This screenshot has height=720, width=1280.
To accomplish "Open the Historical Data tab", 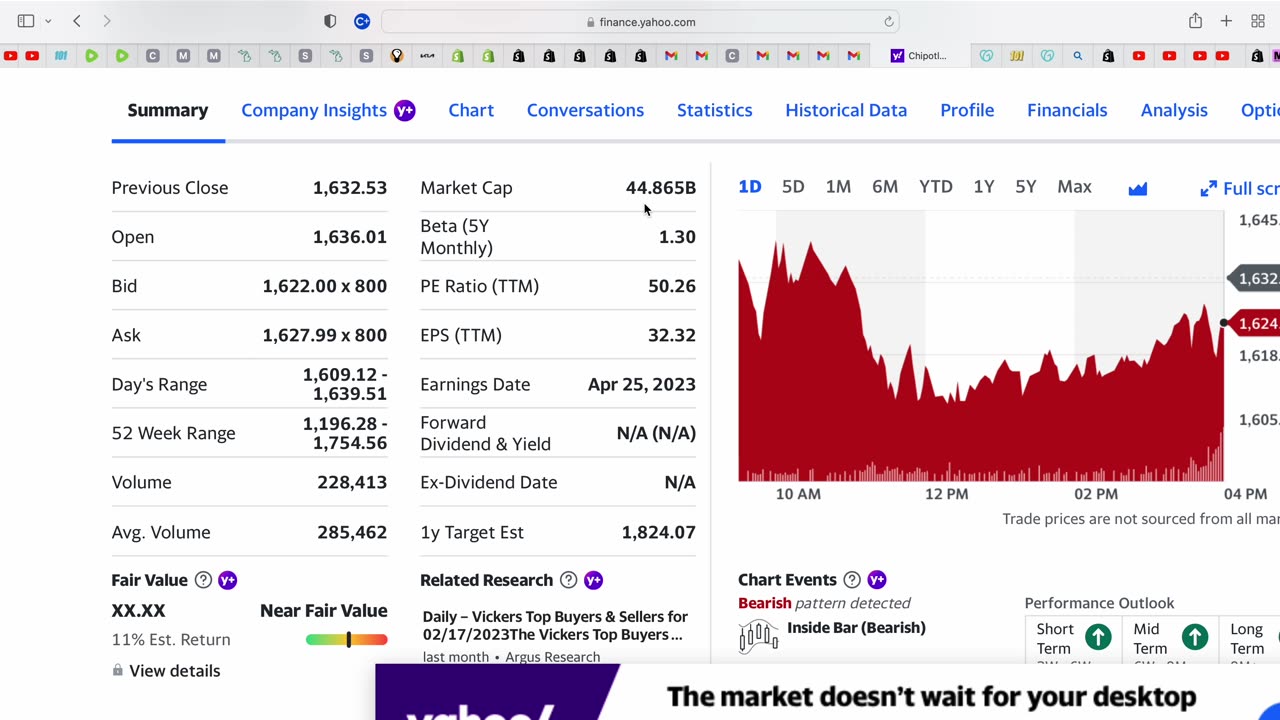I will [x=846, y=110].
